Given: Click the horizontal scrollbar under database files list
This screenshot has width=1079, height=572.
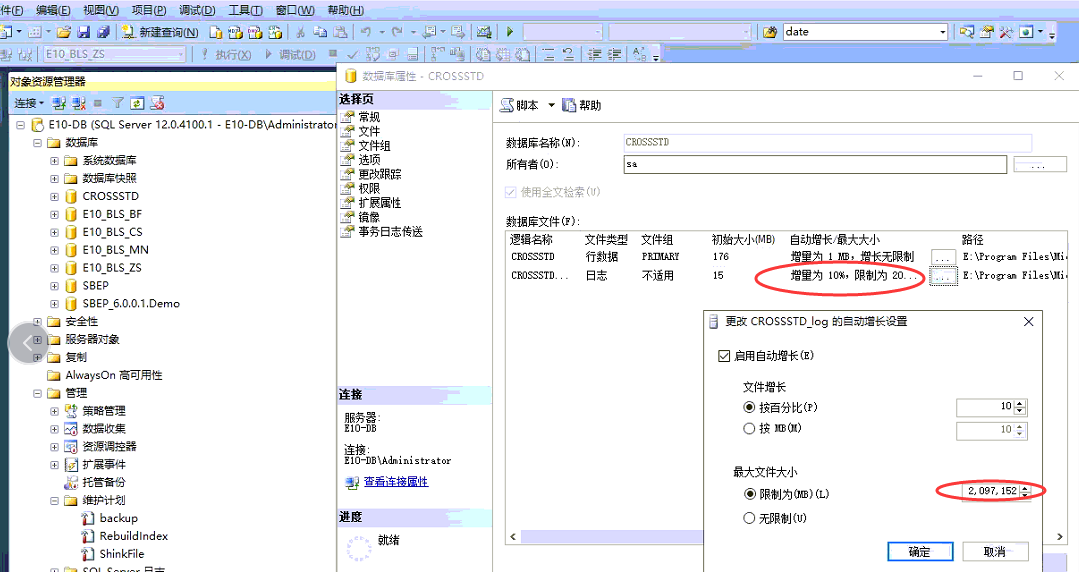Looking at the screenshot, I should click(600, 537).
